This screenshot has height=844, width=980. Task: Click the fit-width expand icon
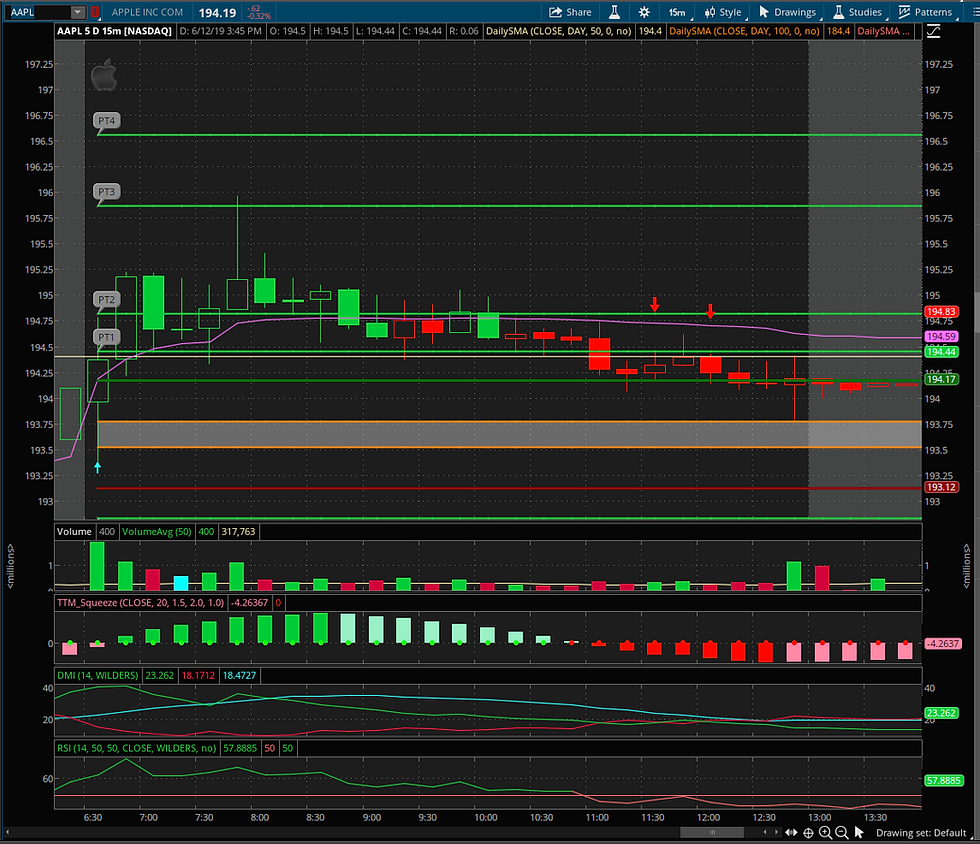click(791, 832)
